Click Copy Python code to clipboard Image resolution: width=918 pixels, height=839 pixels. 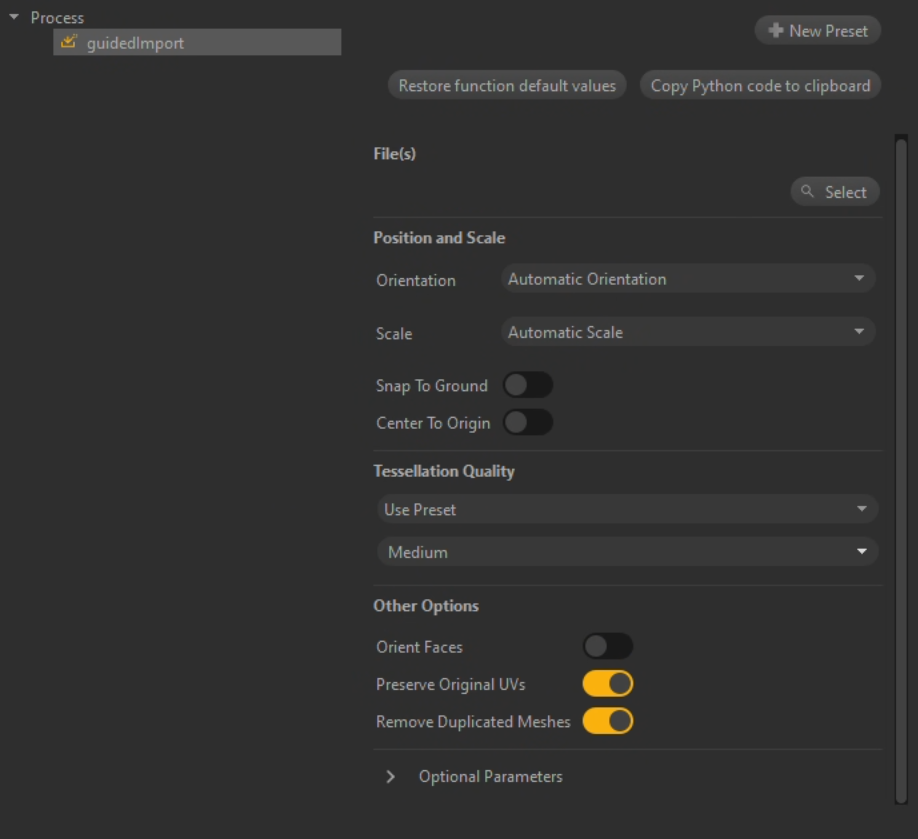point(761,85)
